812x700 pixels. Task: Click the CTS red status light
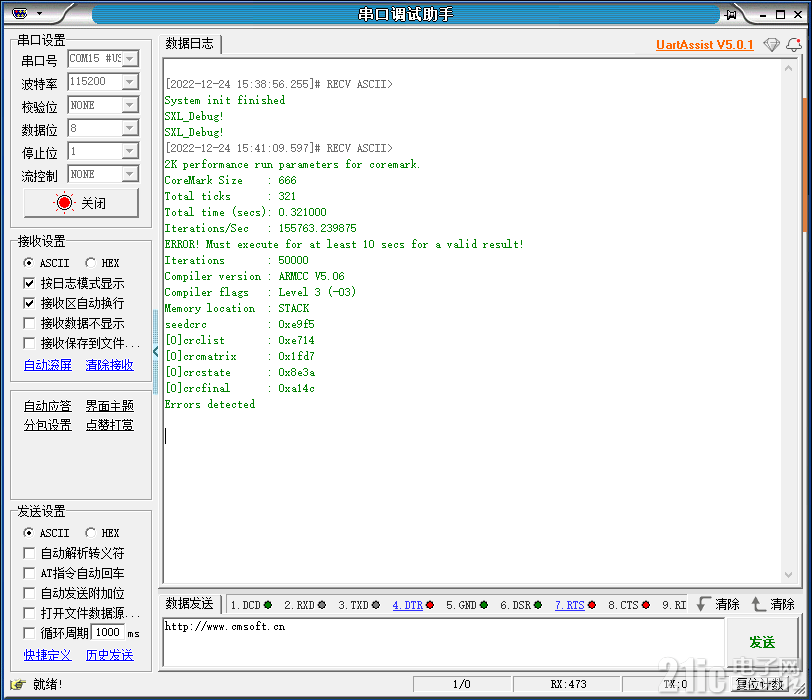click(x=646, y=605)
